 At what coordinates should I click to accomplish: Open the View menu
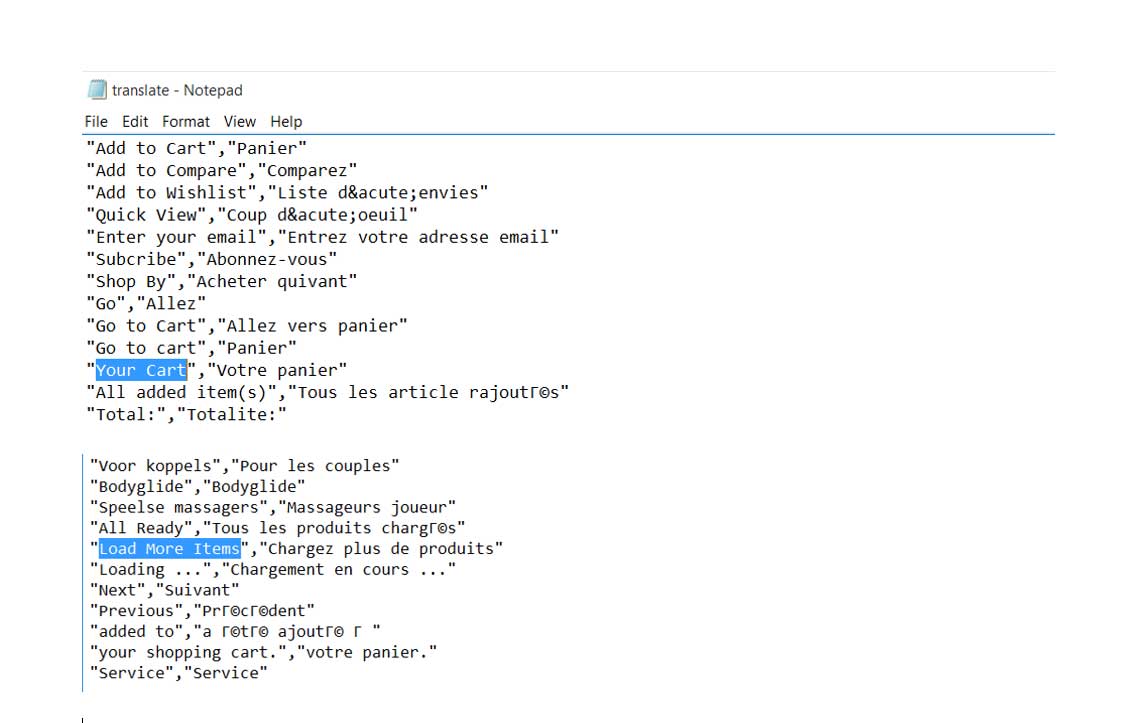[x=240, y=121]
